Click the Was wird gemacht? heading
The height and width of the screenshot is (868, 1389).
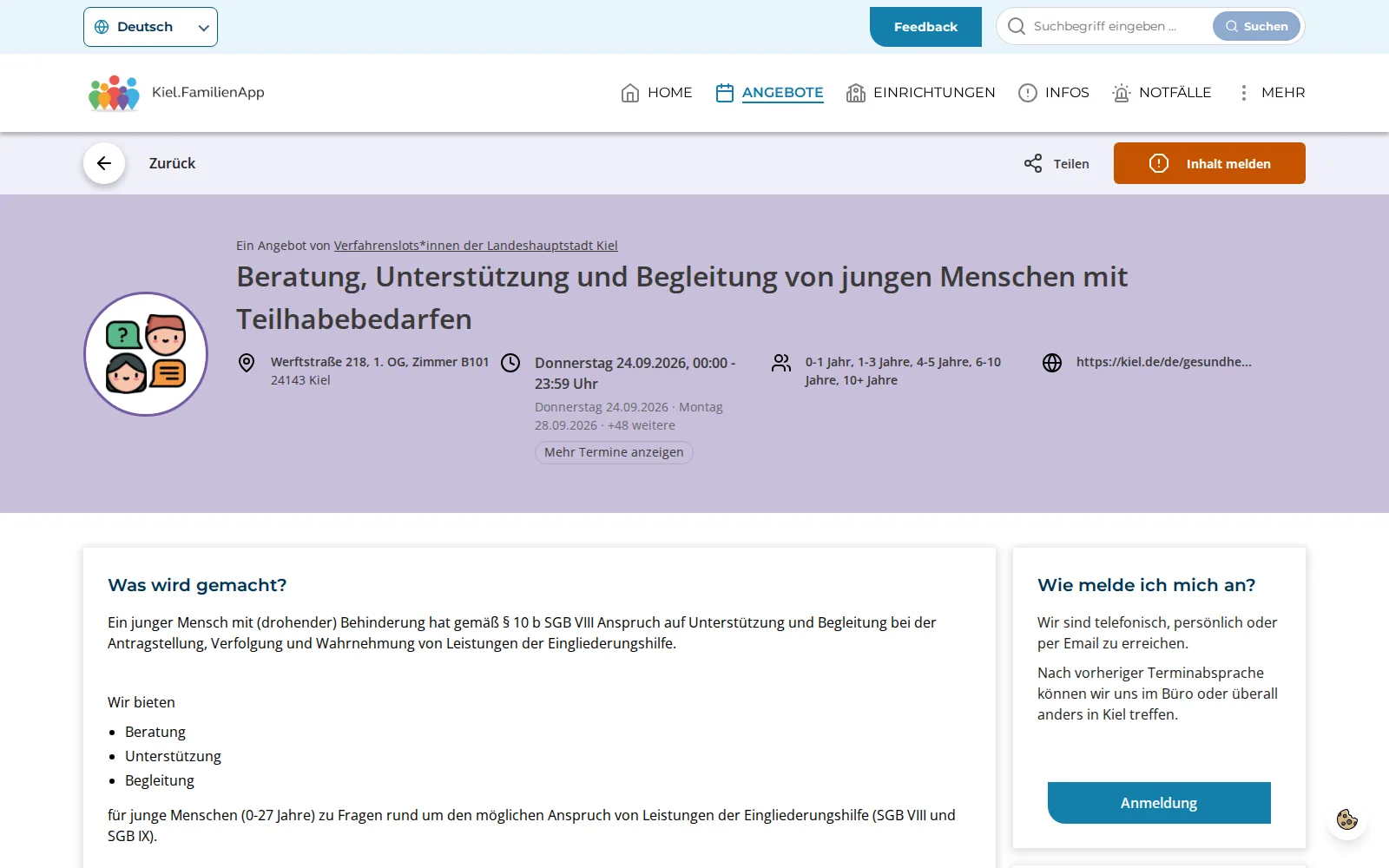197,585
